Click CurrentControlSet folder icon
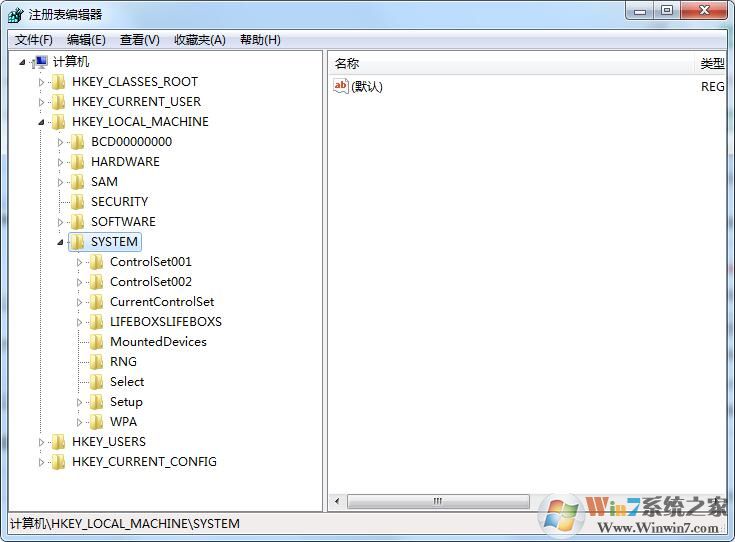The width and height of the screenshot is (735, 542). pos(97,302)
